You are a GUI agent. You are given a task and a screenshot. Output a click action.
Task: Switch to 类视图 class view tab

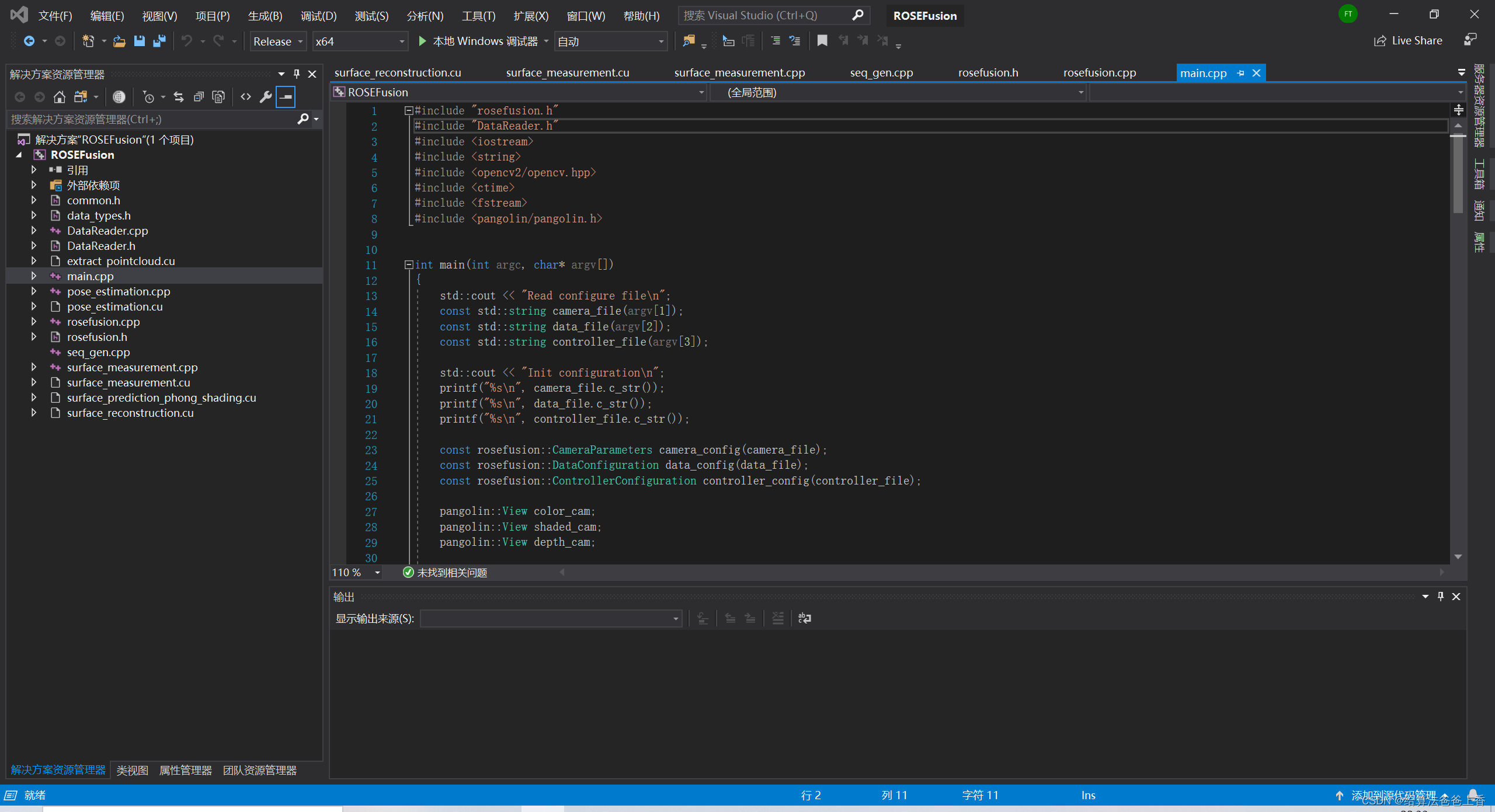tap(132, 770)
